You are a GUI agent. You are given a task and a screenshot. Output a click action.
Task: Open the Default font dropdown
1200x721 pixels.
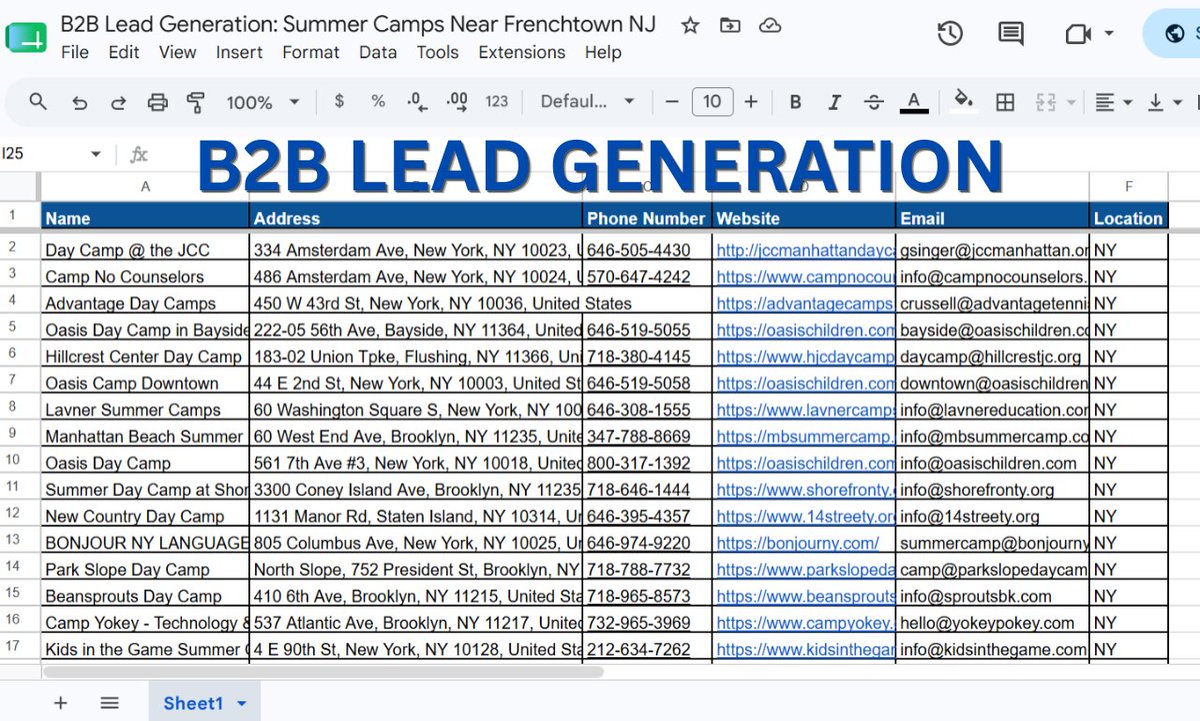click(x=588, y=101)
